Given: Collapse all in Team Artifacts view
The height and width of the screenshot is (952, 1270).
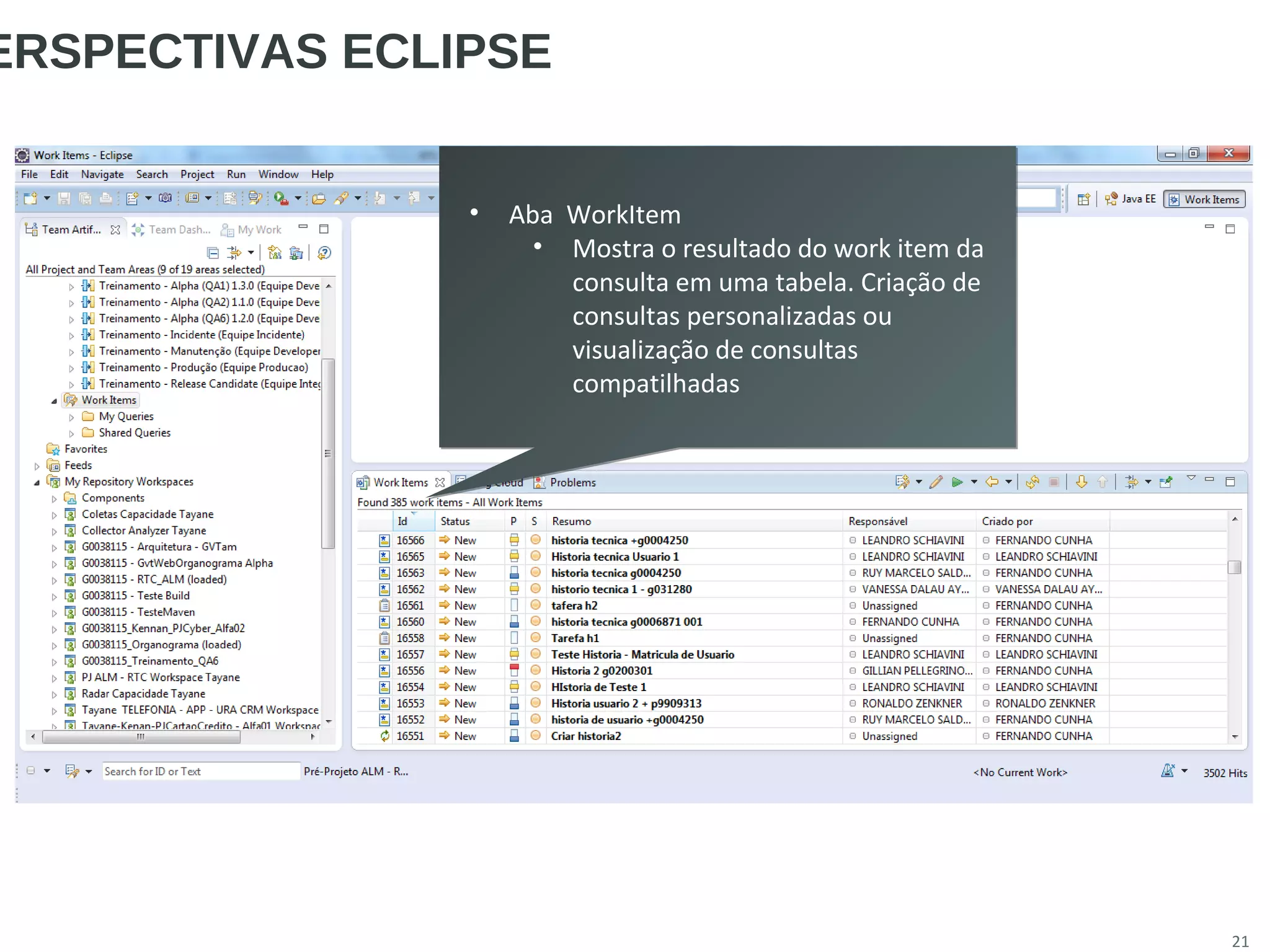Looking at the screenshot, I should point(213,253).
